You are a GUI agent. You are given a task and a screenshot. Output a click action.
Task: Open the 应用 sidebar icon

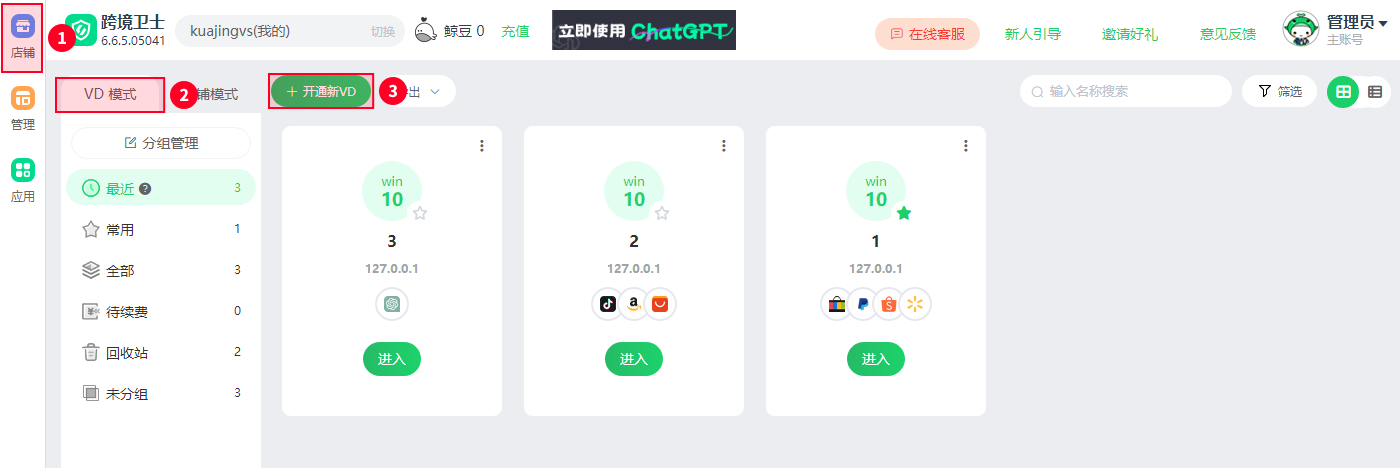coord(23,180)
